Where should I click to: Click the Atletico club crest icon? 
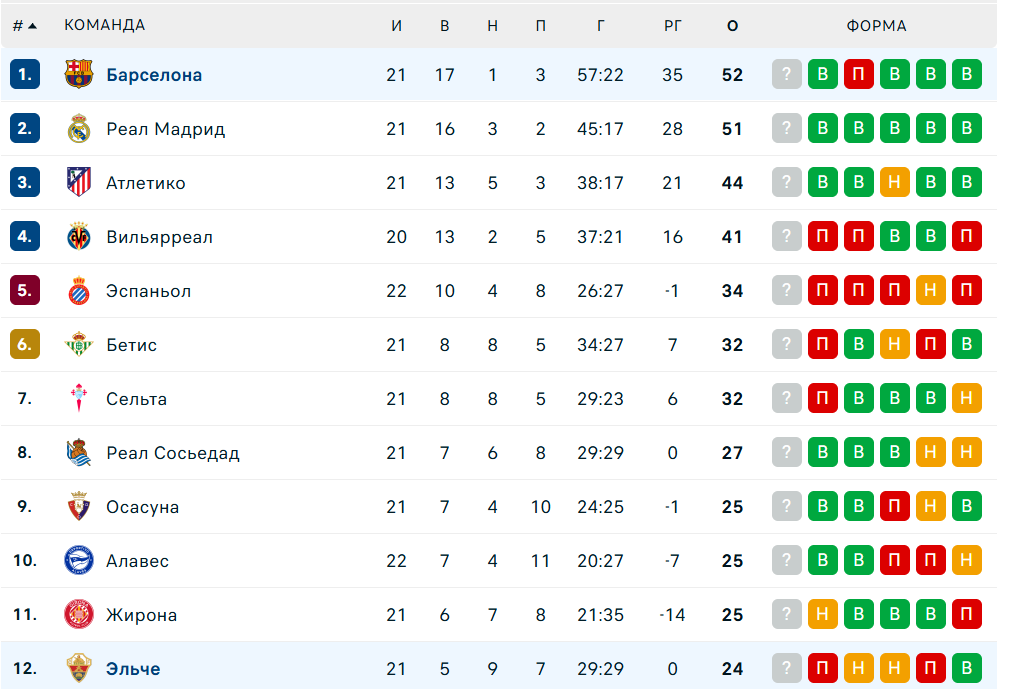click(x=78, y=182)
